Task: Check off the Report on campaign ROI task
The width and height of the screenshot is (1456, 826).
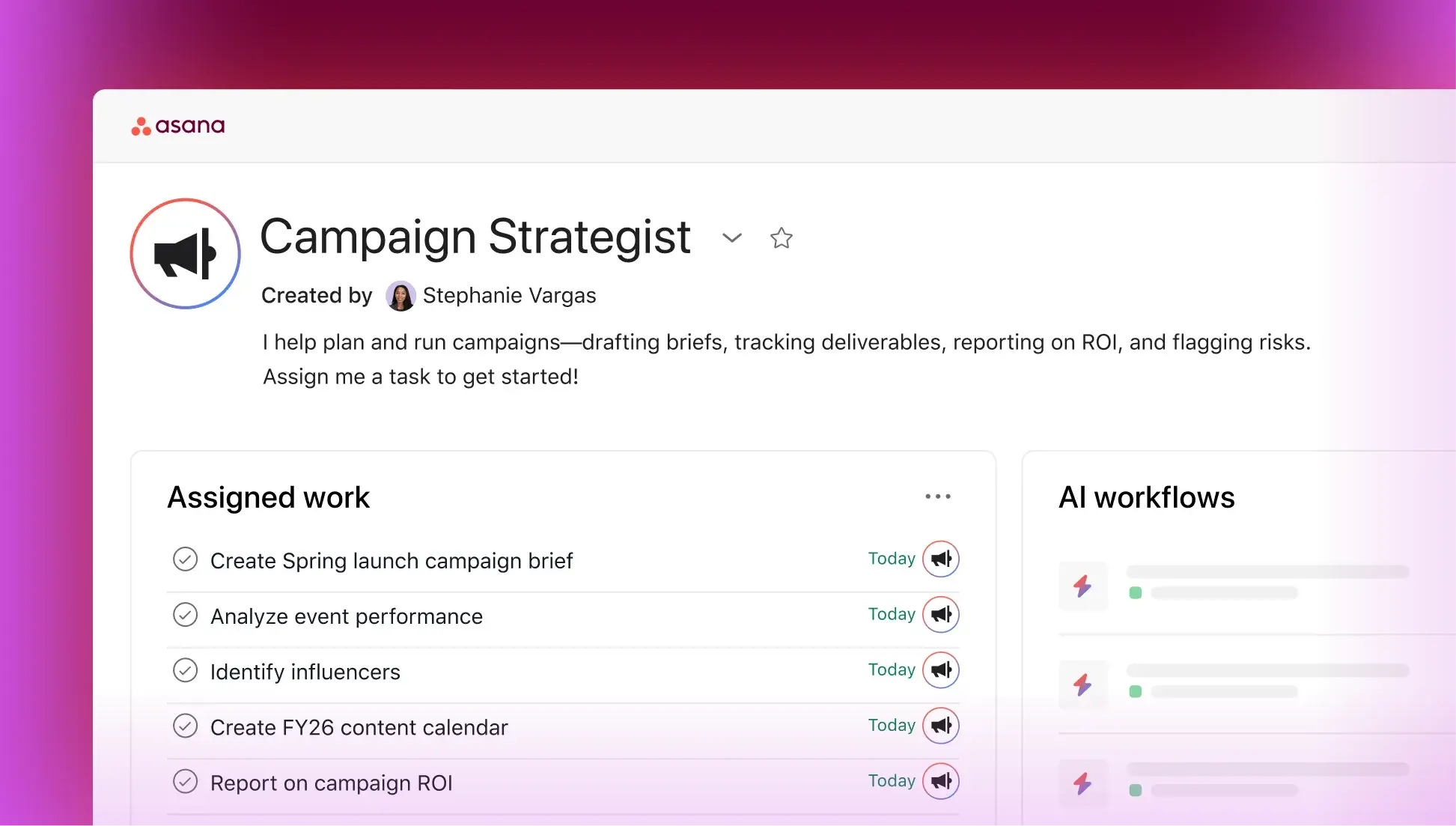Action: click(x=185, y=781)
